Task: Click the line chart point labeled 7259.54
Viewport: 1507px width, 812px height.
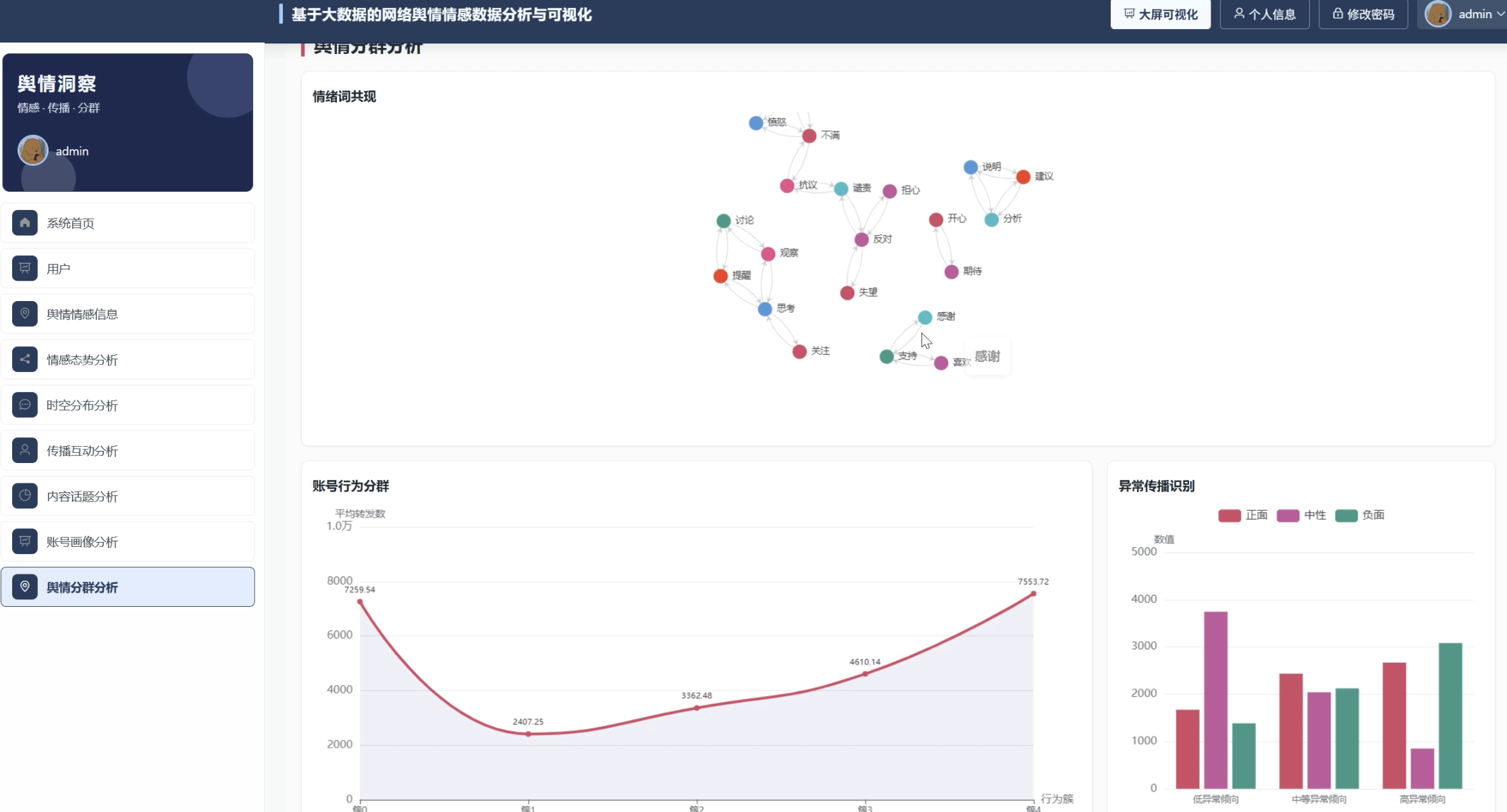Action: [x=360, y=602]
